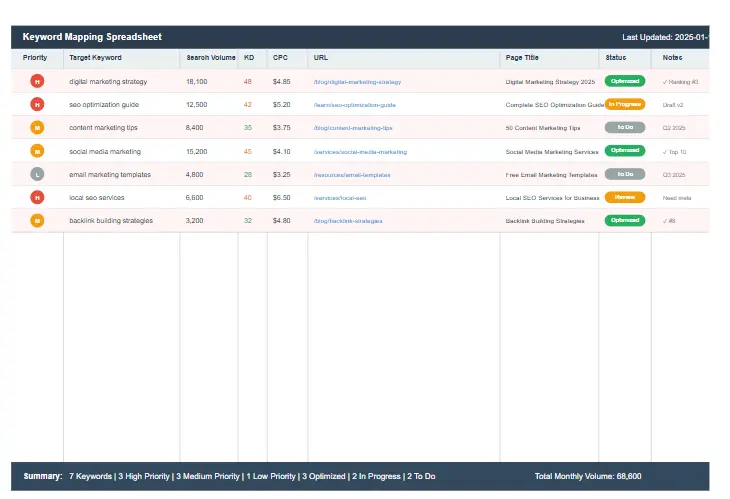Click the L priority badge for email marketing templates
The image size is (730, 499).
coord(37,174)
